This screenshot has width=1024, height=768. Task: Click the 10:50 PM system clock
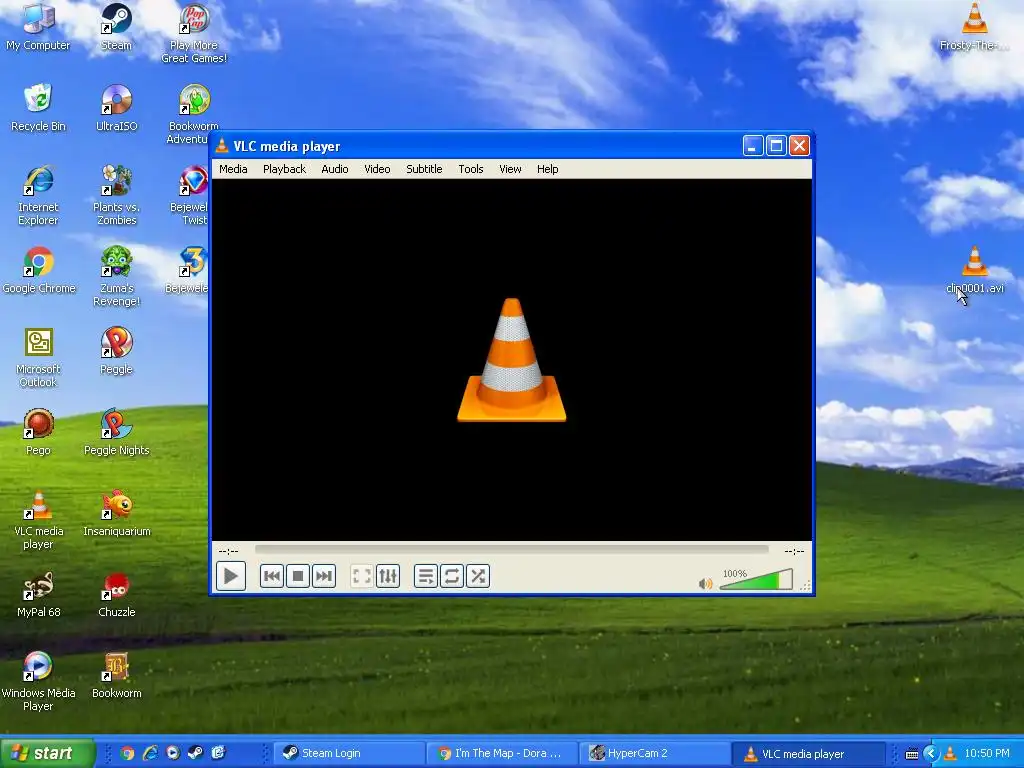pyautogui.click(x=987, y=754)
